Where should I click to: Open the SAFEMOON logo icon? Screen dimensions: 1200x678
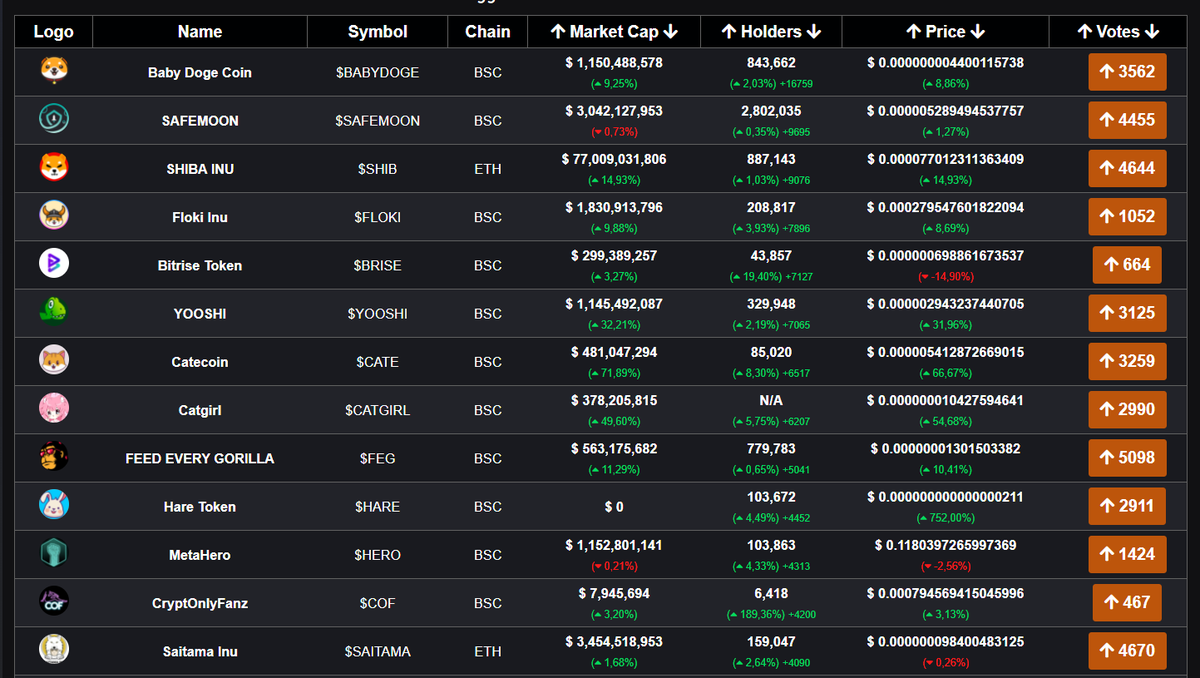tap(54, 120)
